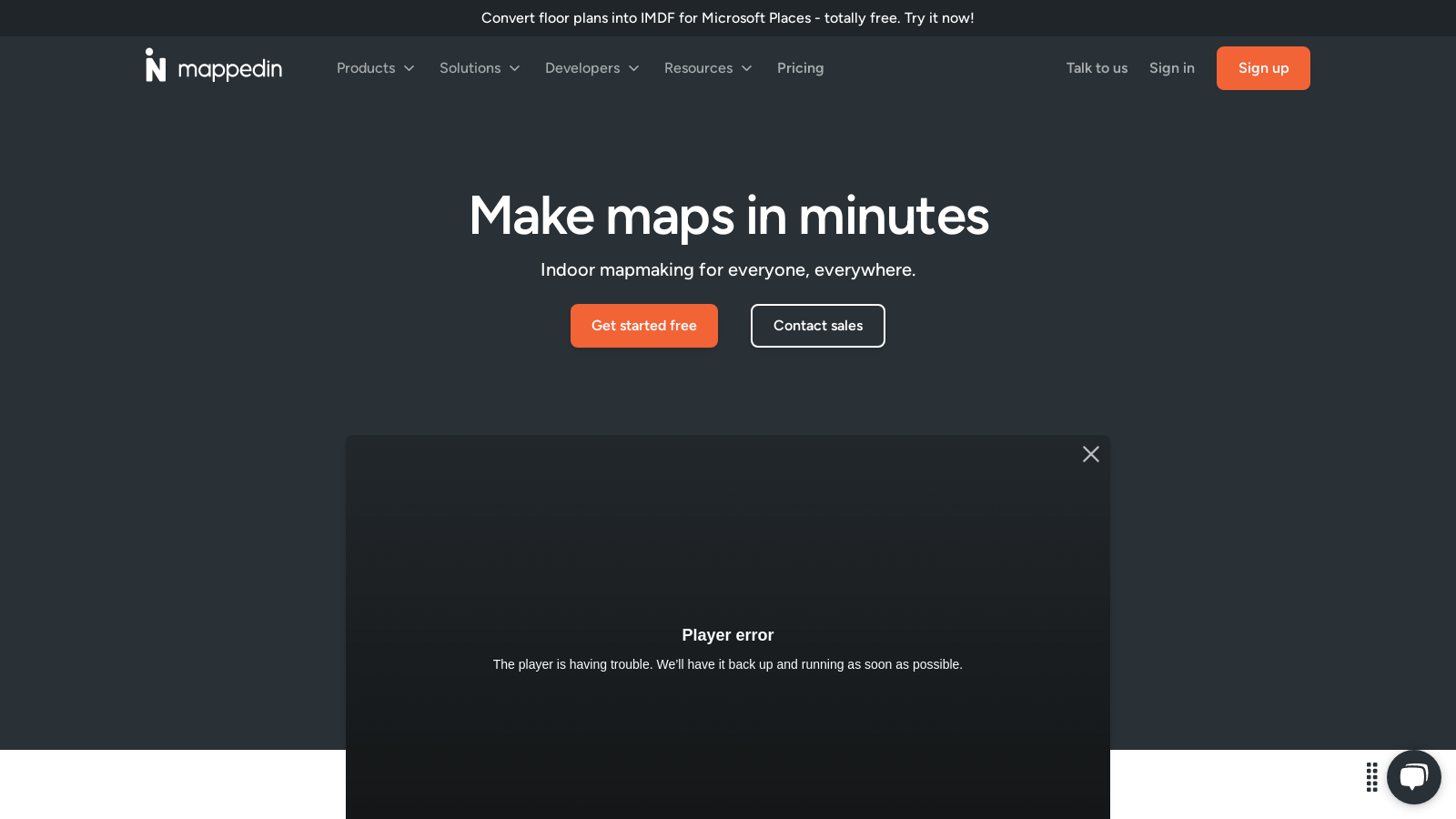The height and width of the screenshot is (819, 1456).
Task: Click the orange Sign up button
Action: (1263, 68)
